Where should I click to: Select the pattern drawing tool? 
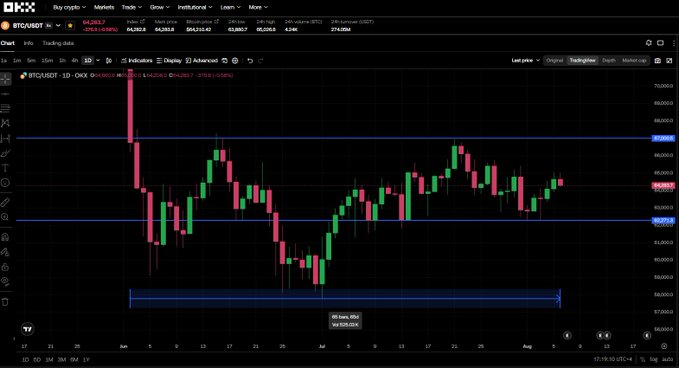[x=5, y=123]
